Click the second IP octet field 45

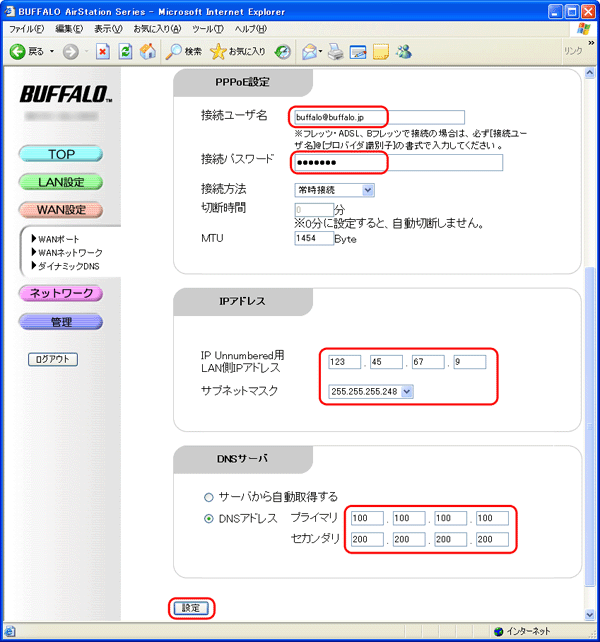[386, 362]
